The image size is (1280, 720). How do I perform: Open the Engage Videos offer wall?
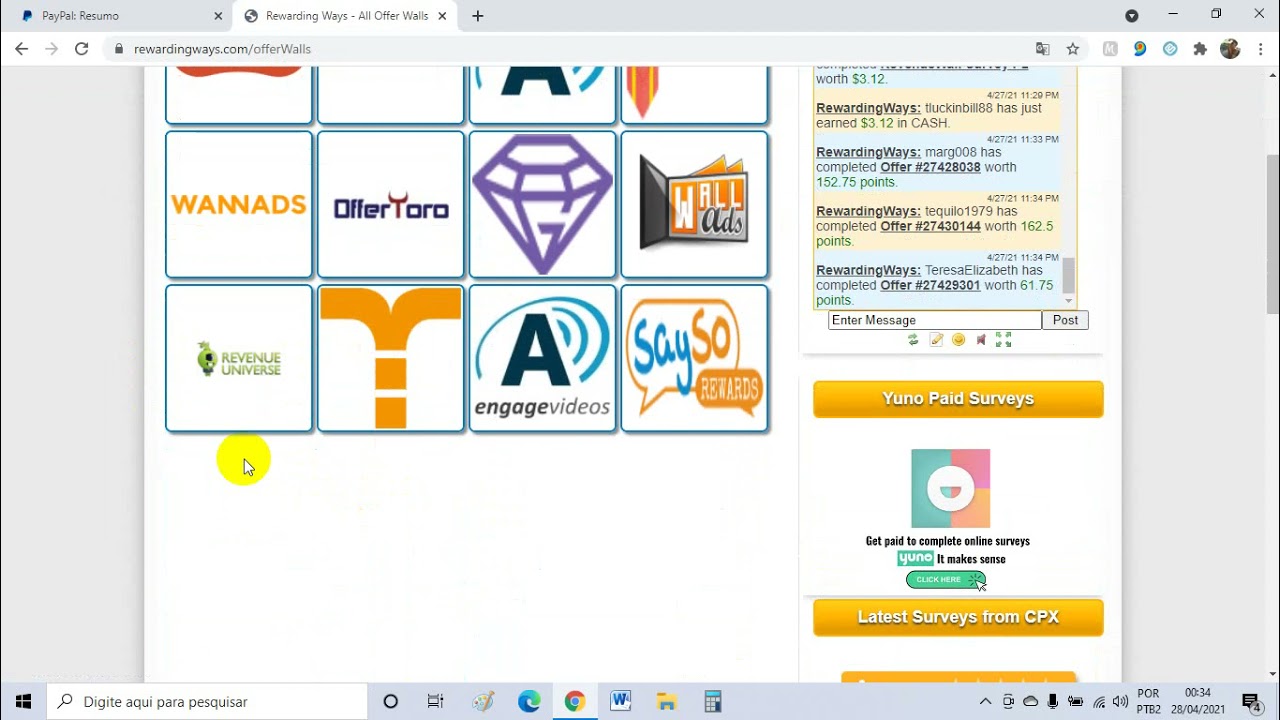pyautogui.click(x=543, y=358)
